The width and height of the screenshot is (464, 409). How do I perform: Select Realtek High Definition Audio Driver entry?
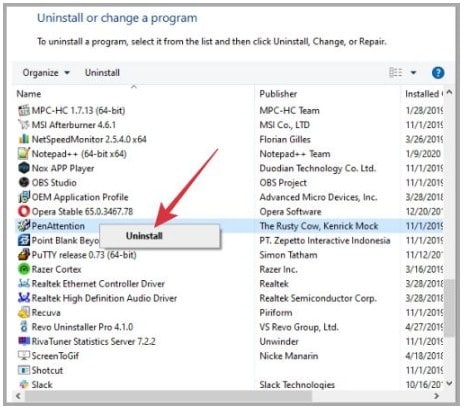[104, 298]
